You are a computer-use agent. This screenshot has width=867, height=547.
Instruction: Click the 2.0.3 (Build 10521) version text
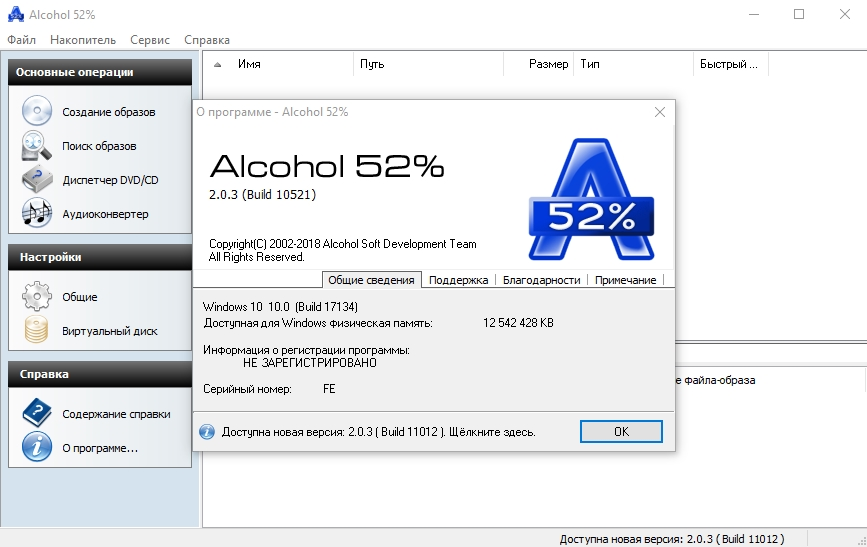coord(263,195)
